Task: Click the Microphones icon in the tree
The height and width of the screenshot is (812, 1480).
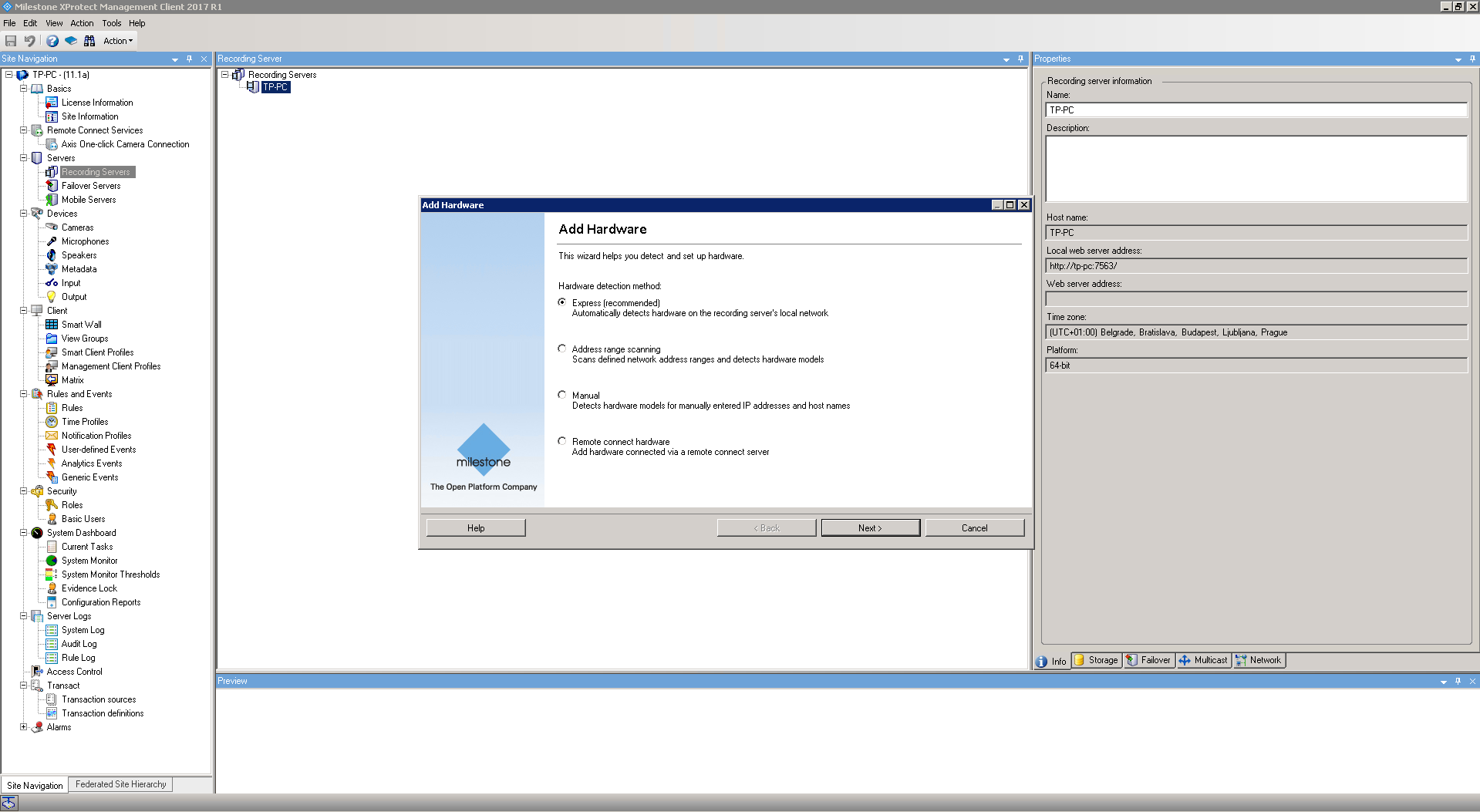Action: point(52,241)
